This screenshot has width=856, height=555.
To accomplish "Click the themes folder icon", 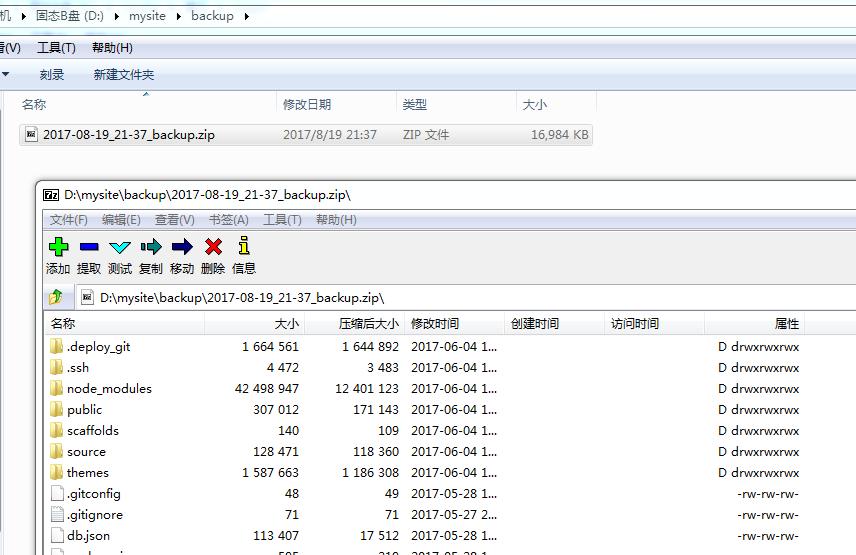I will pos(56,473).
